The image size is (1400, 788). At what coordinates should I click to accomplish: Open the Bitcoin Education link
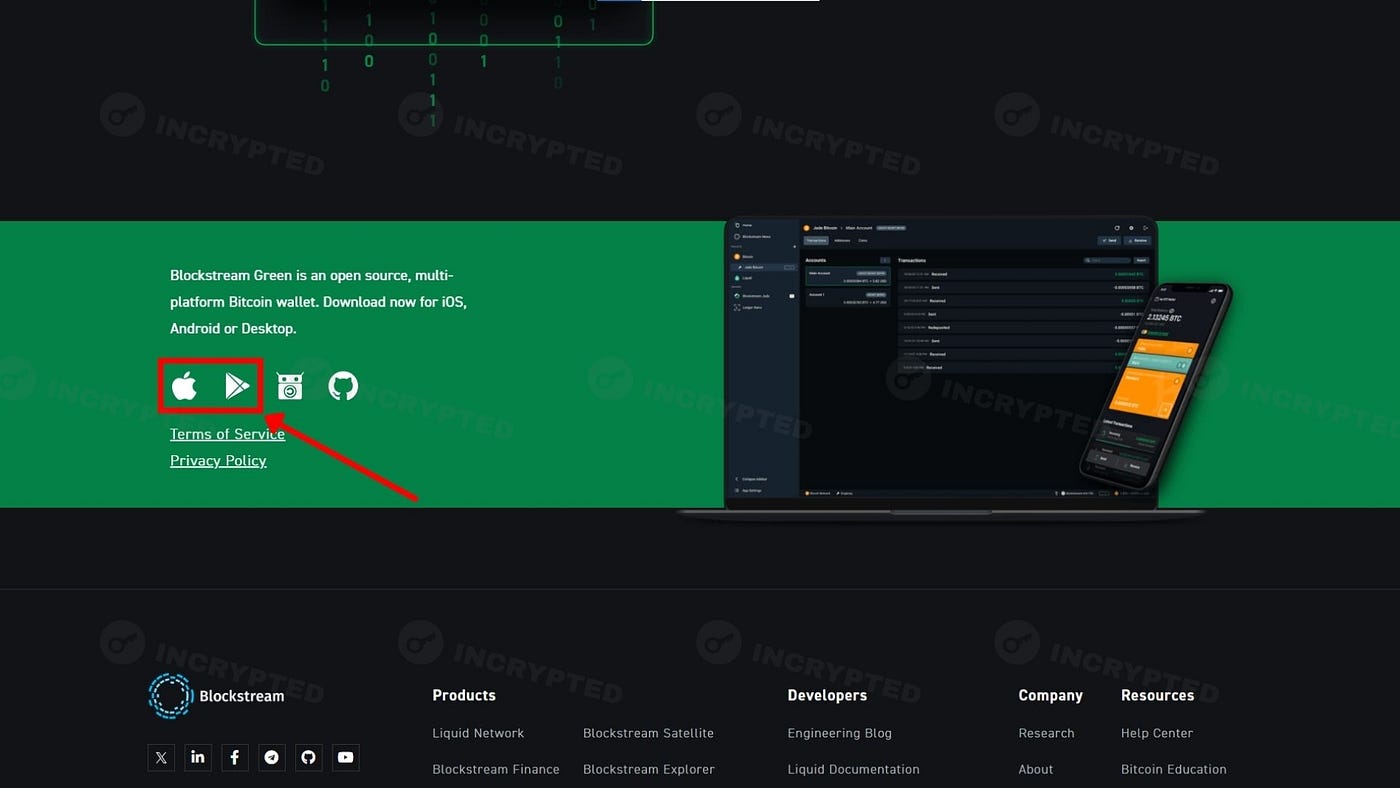[1173, 769]
